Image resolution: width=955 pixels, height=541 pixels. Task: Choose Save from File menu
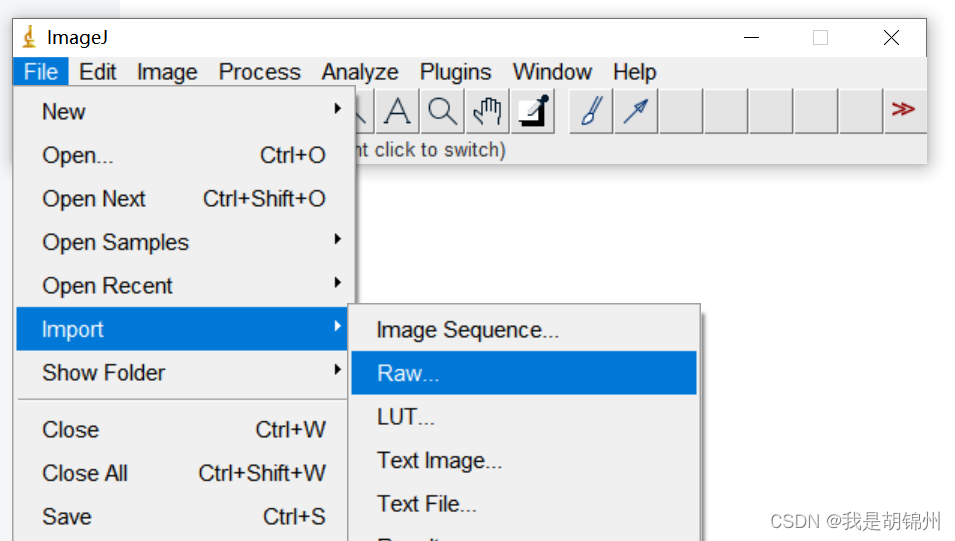coord(182,517)
